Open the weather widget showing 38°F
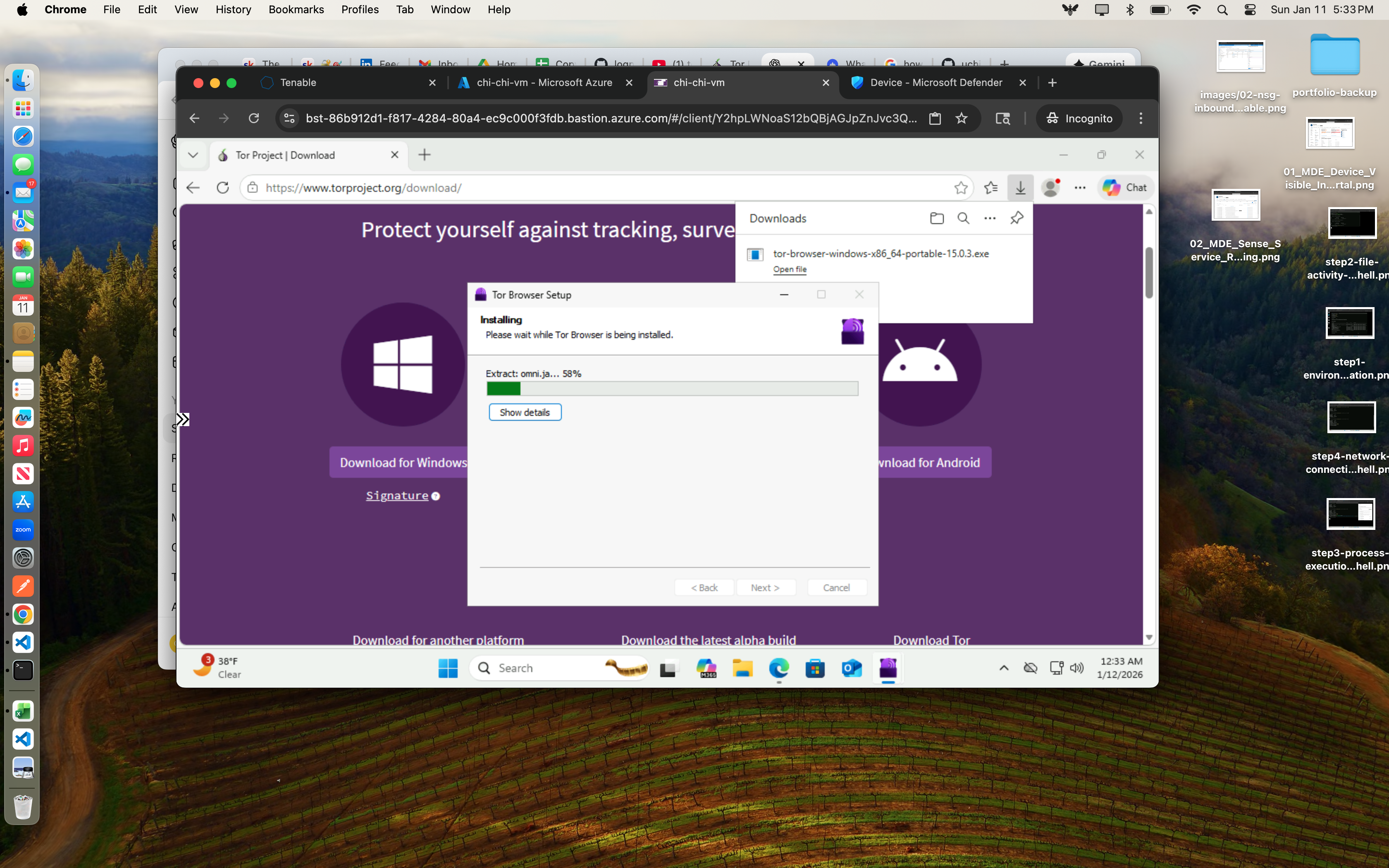This screenshot has width=1389, height=868. tap(217, 668)
